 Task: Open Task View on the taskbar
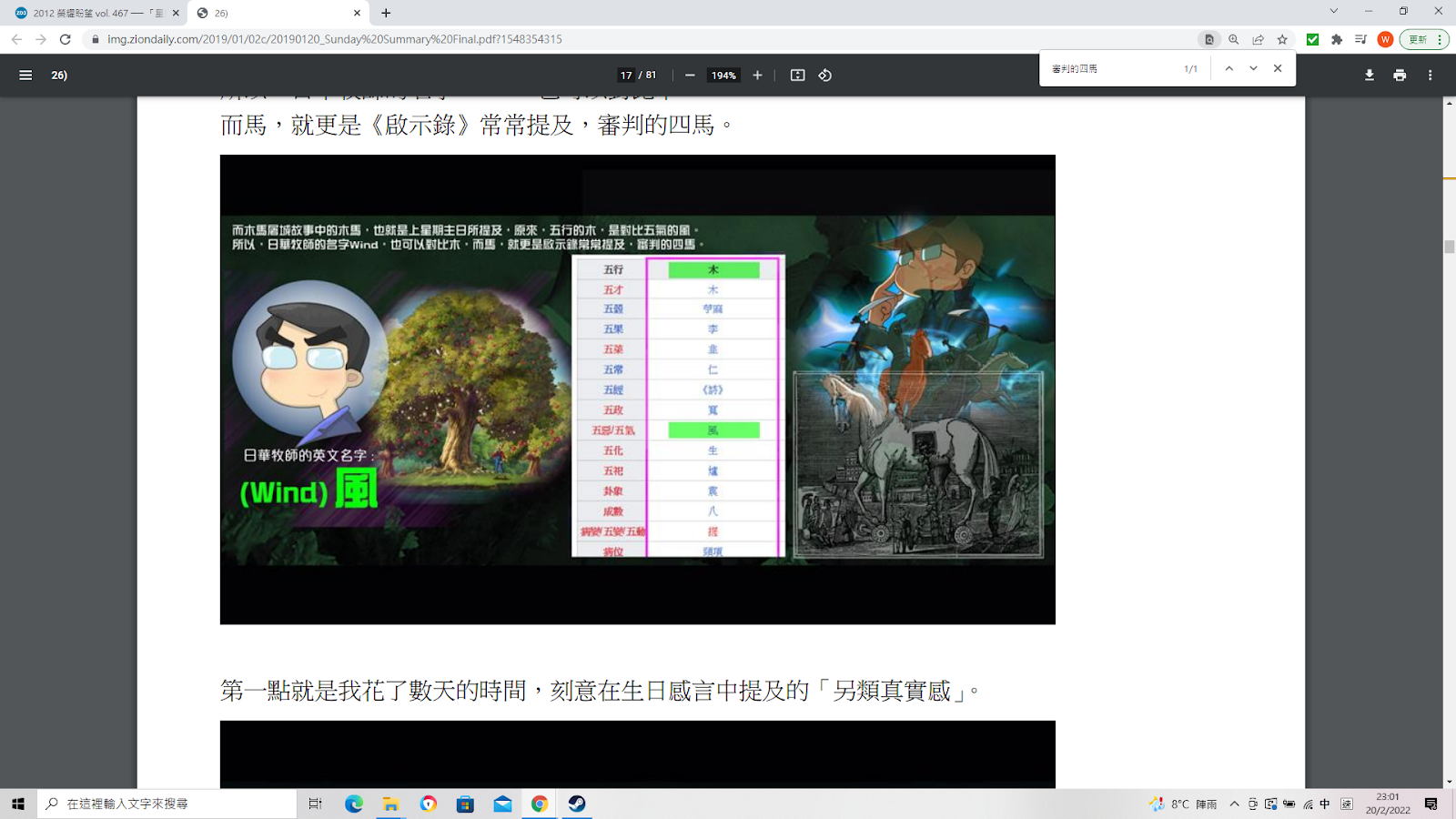[x=315, y=804]
